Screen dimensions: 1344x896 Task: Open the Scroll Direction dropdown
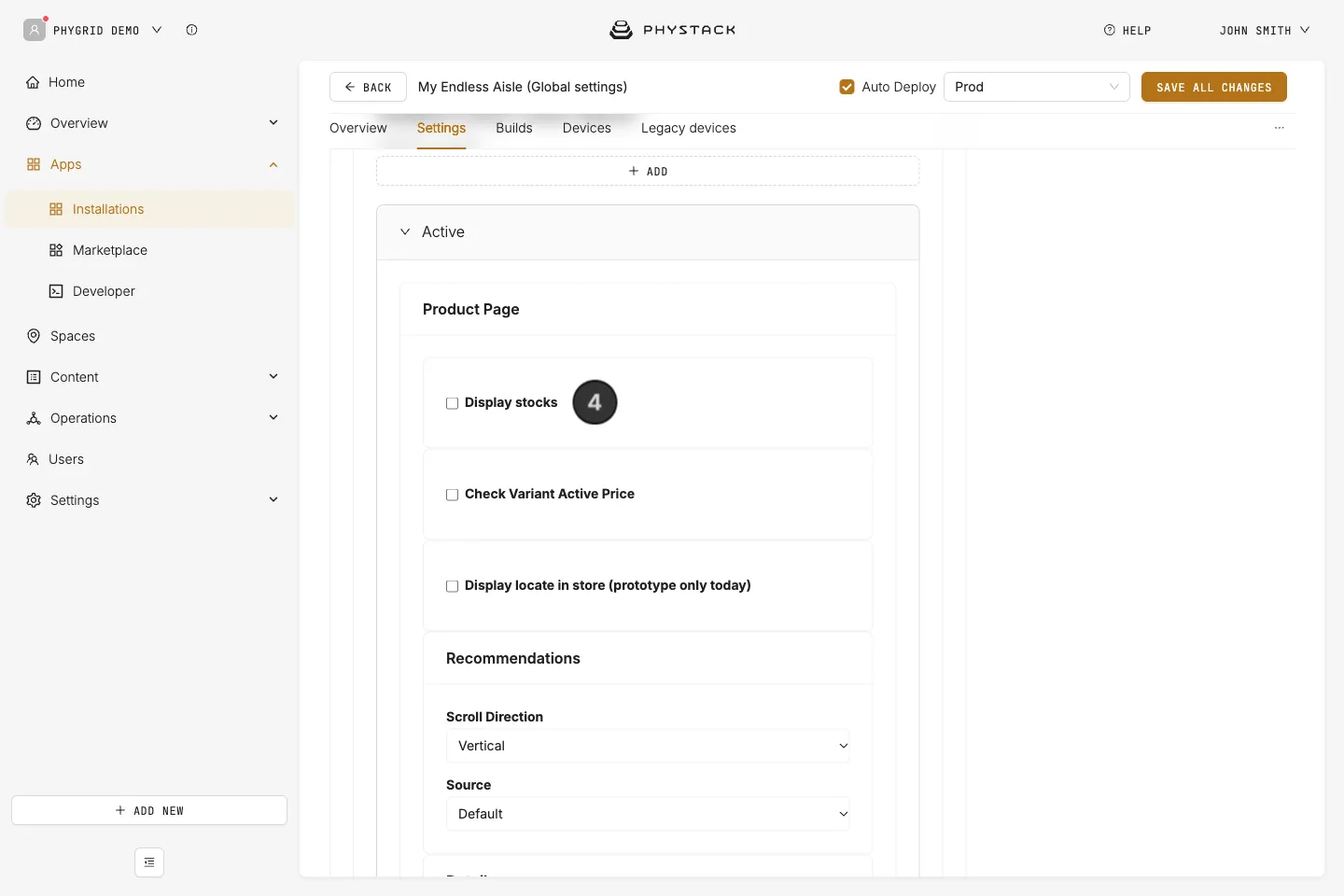648,746
